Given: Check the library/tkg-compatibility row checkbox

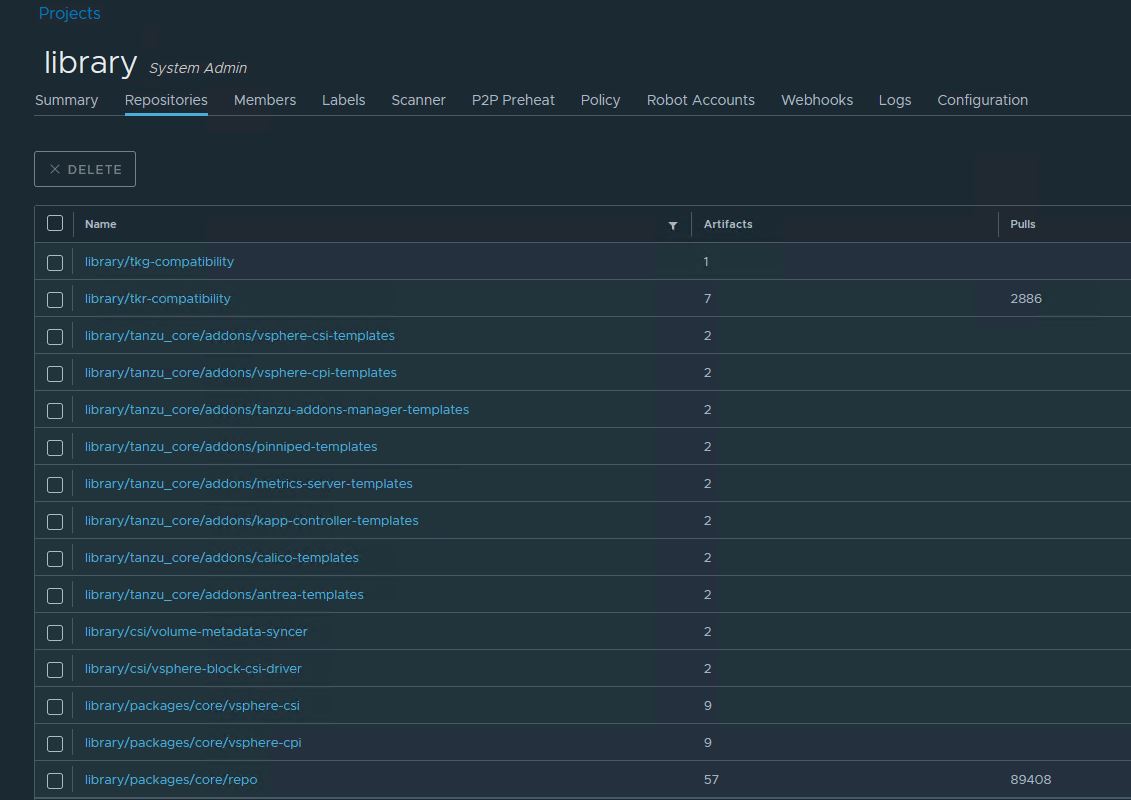Looking at the screenshot, I should [55, 262].
